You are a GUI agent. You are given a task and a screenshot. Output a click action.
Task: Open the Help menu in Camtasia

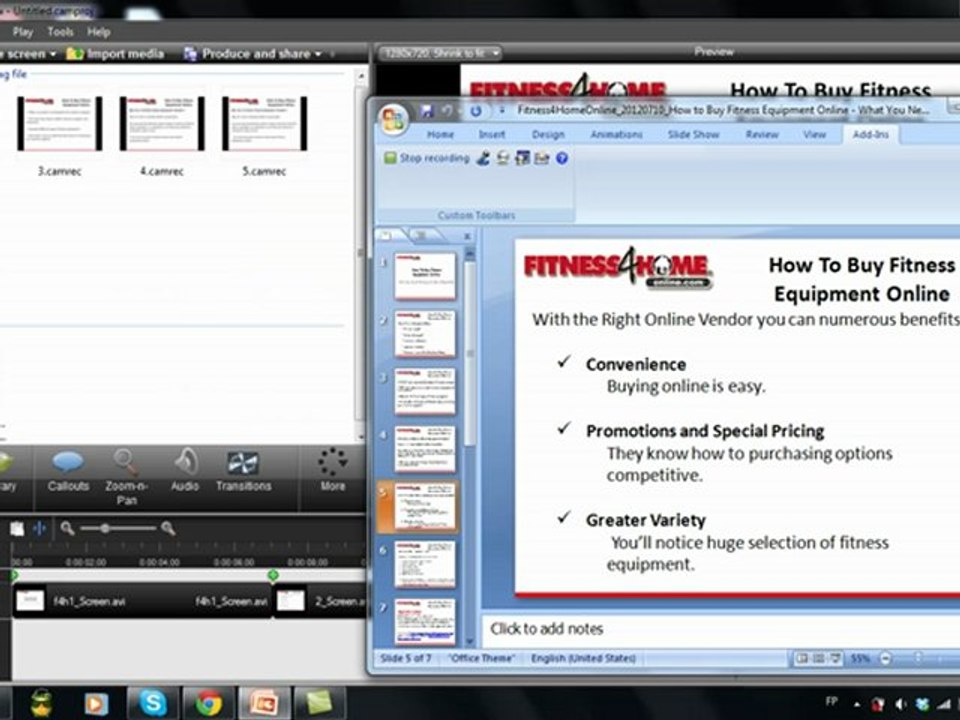click(x=98, y=32)
